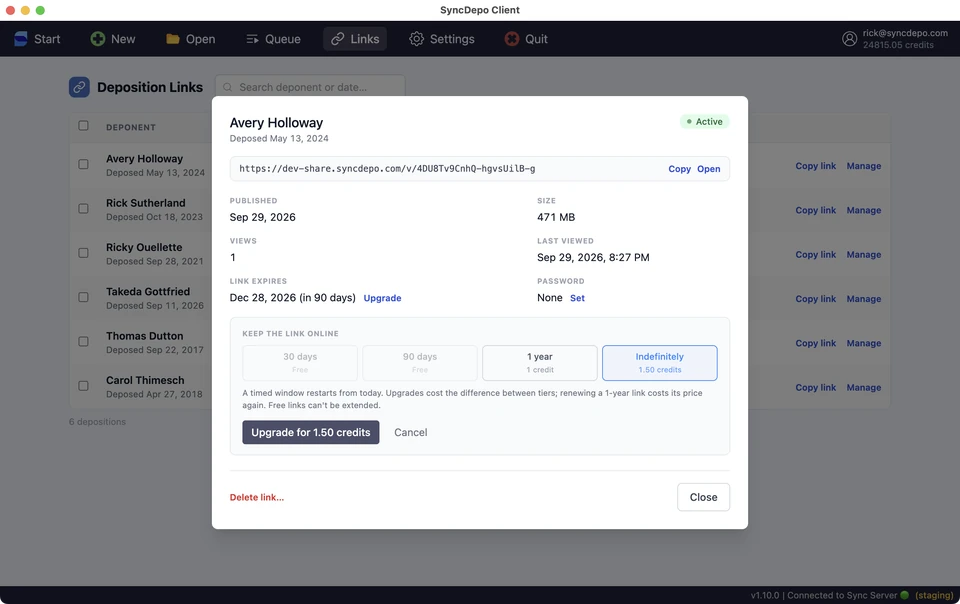Viewport: 960px width, 604px height.
Task: Click the v1.10.0 version status text
Action: click(x=765, y=595)
